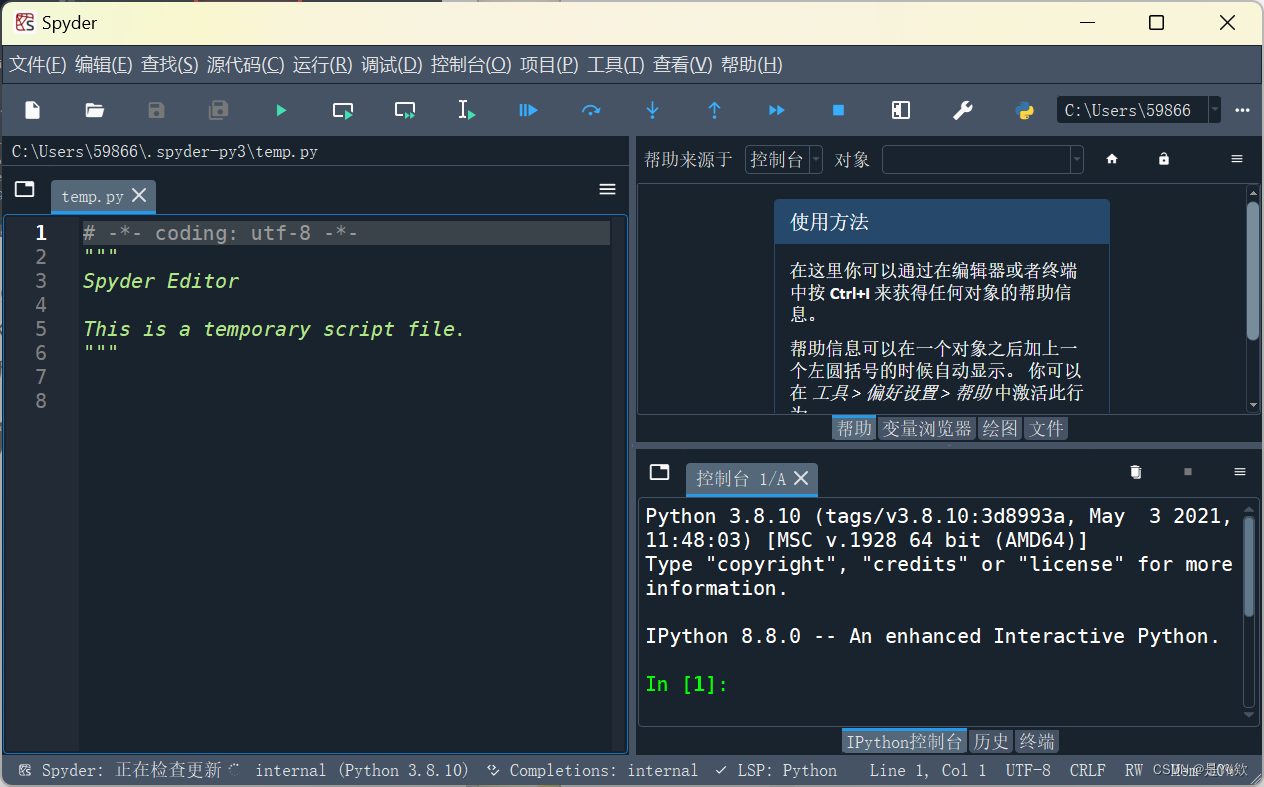Click the console vertical scrollbar

[x=1249, y=566]
